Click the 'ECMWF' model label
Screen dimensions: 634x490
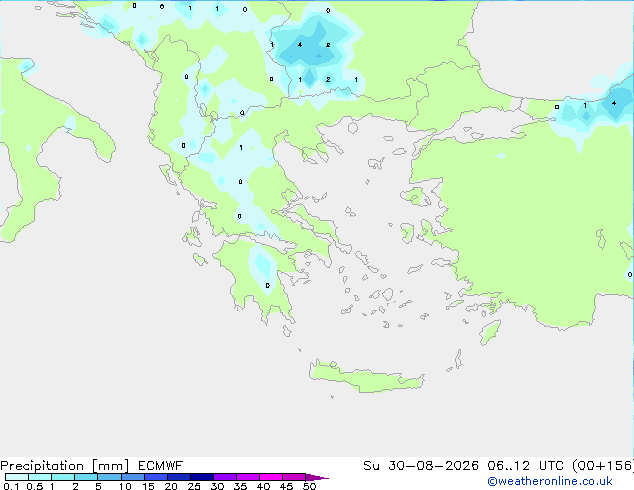point(160,465)
